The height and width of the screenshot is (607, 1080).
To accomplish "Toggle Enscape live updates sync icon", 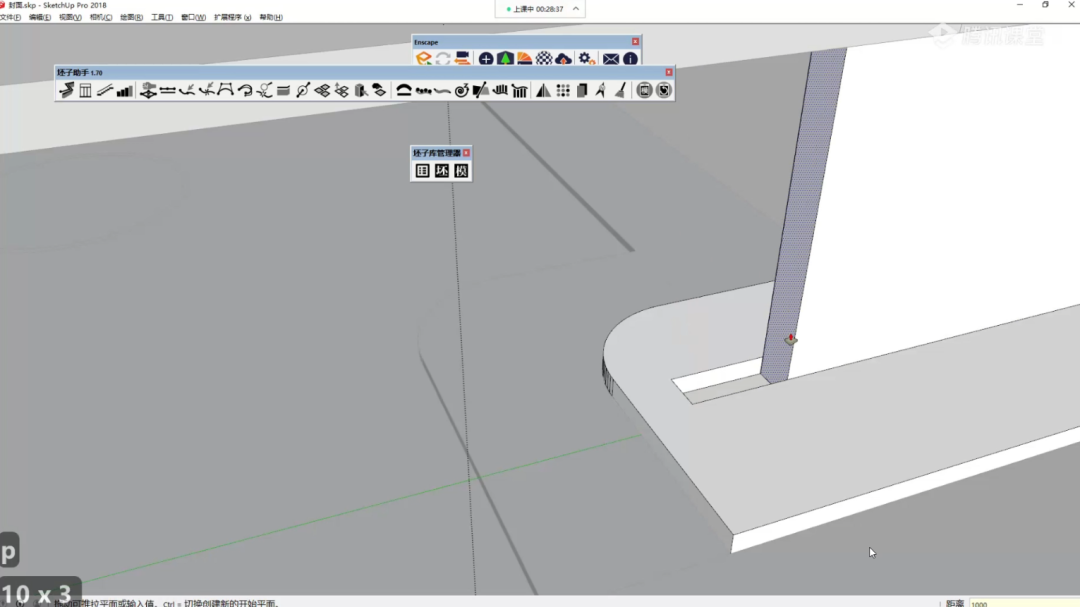I will [443, 59].
